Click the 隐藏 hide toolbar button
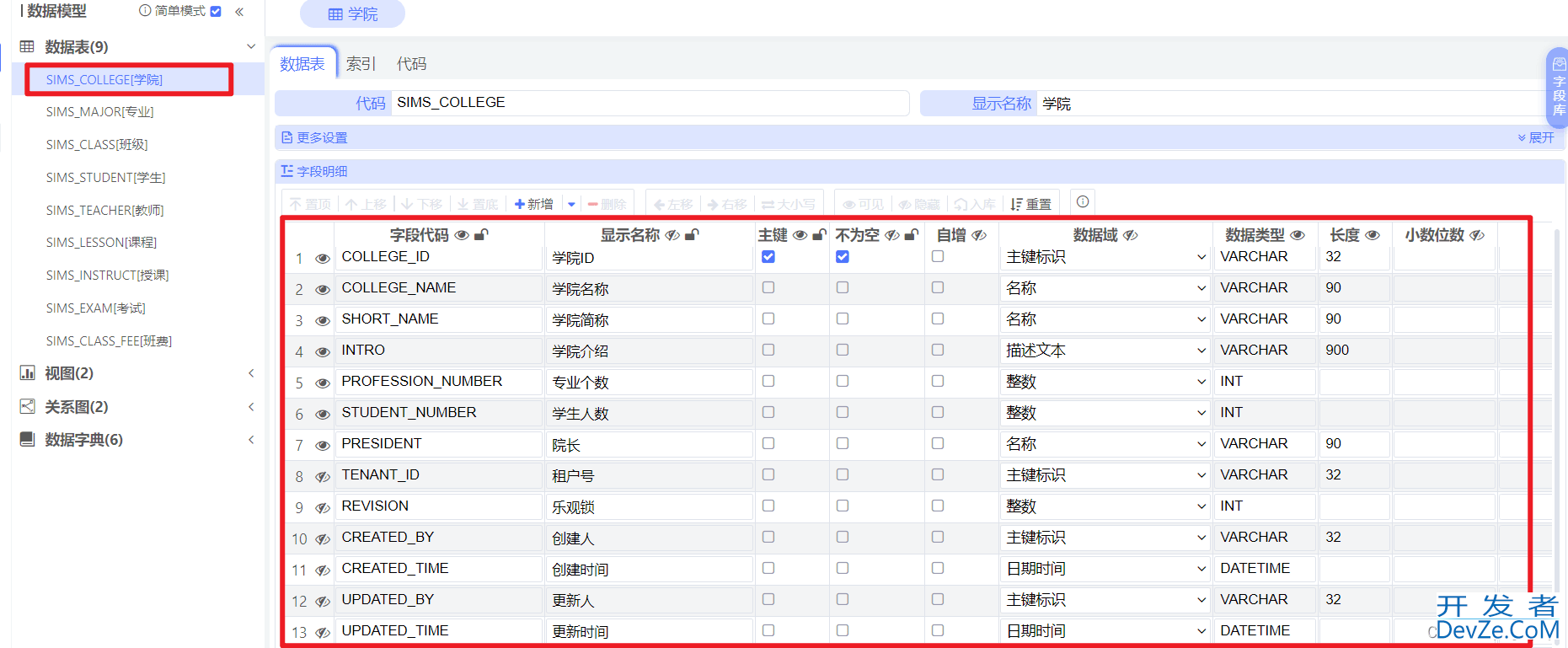The height and width of the screenshot is (648, 1568). click(x=918, y=204)
